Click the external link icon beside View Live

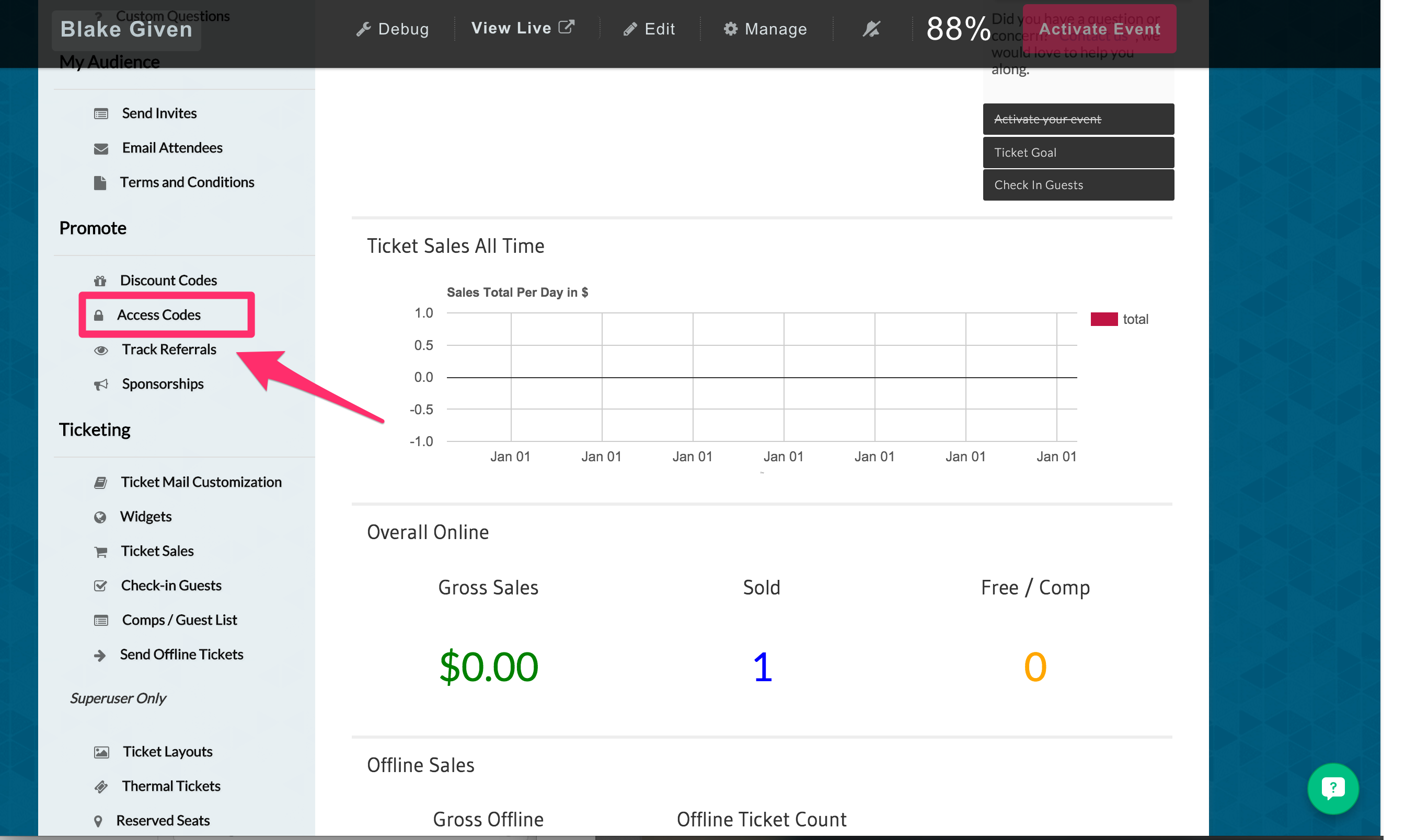pos(566,27)
